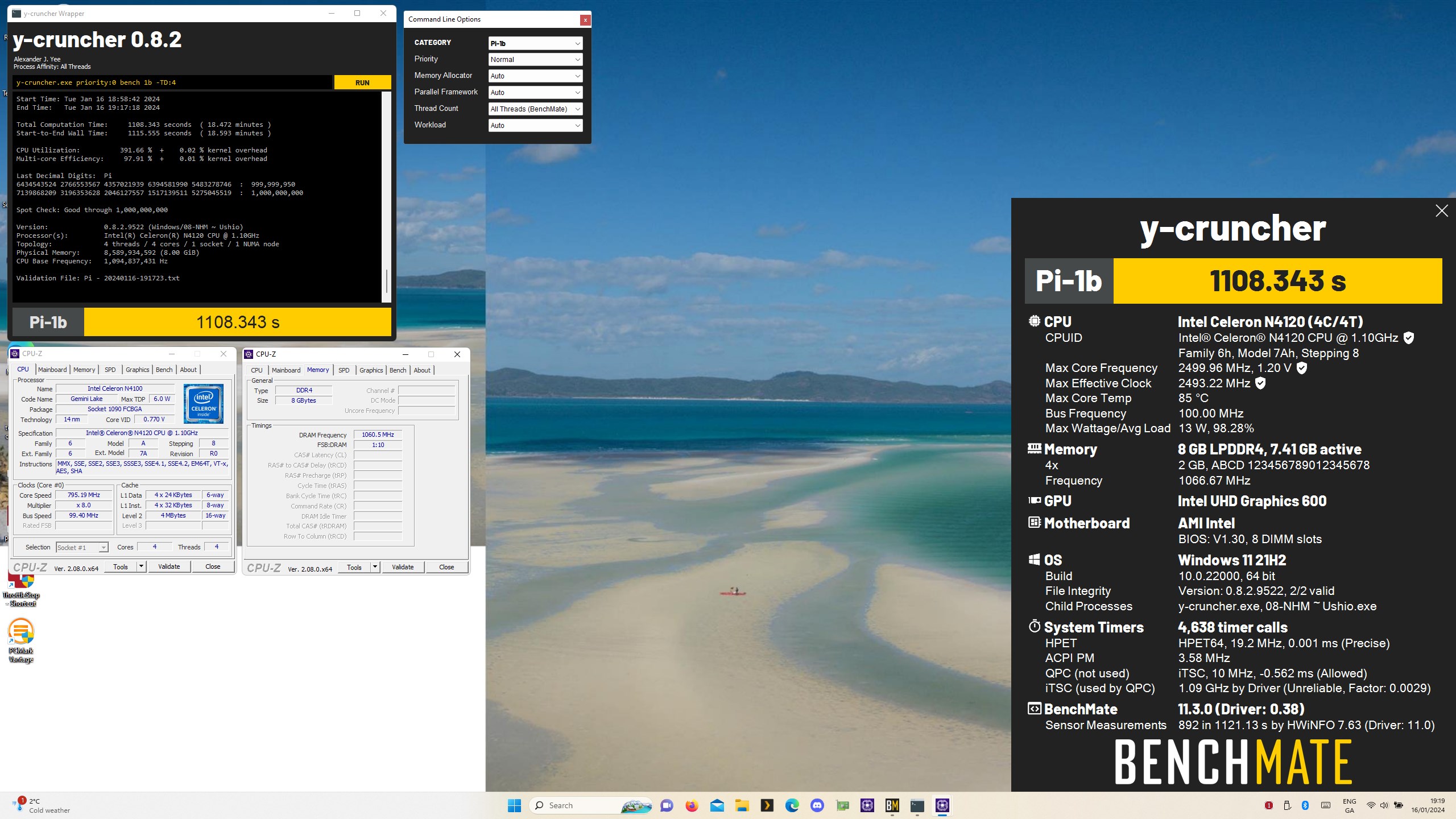Click Validate in the left CPU-Z window
This screenshot has height=819, width=1456.
[169, 566]
